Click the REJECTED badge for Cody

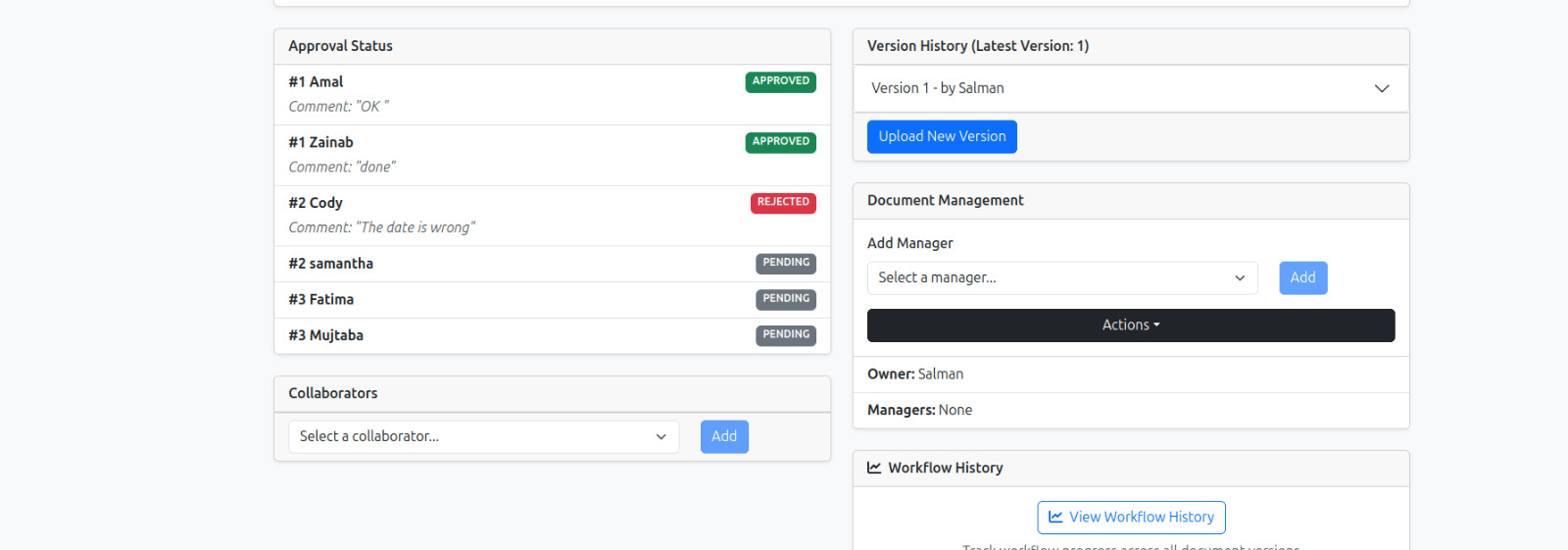[x=783, y=203]
